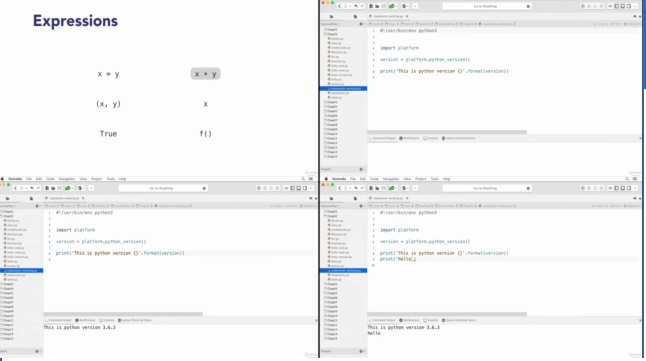Toggle the bottom pane button in bottom-left Komodo toolbar
Image resolution: width=646 pixels, height=361 pixels.
coord(299,188)
